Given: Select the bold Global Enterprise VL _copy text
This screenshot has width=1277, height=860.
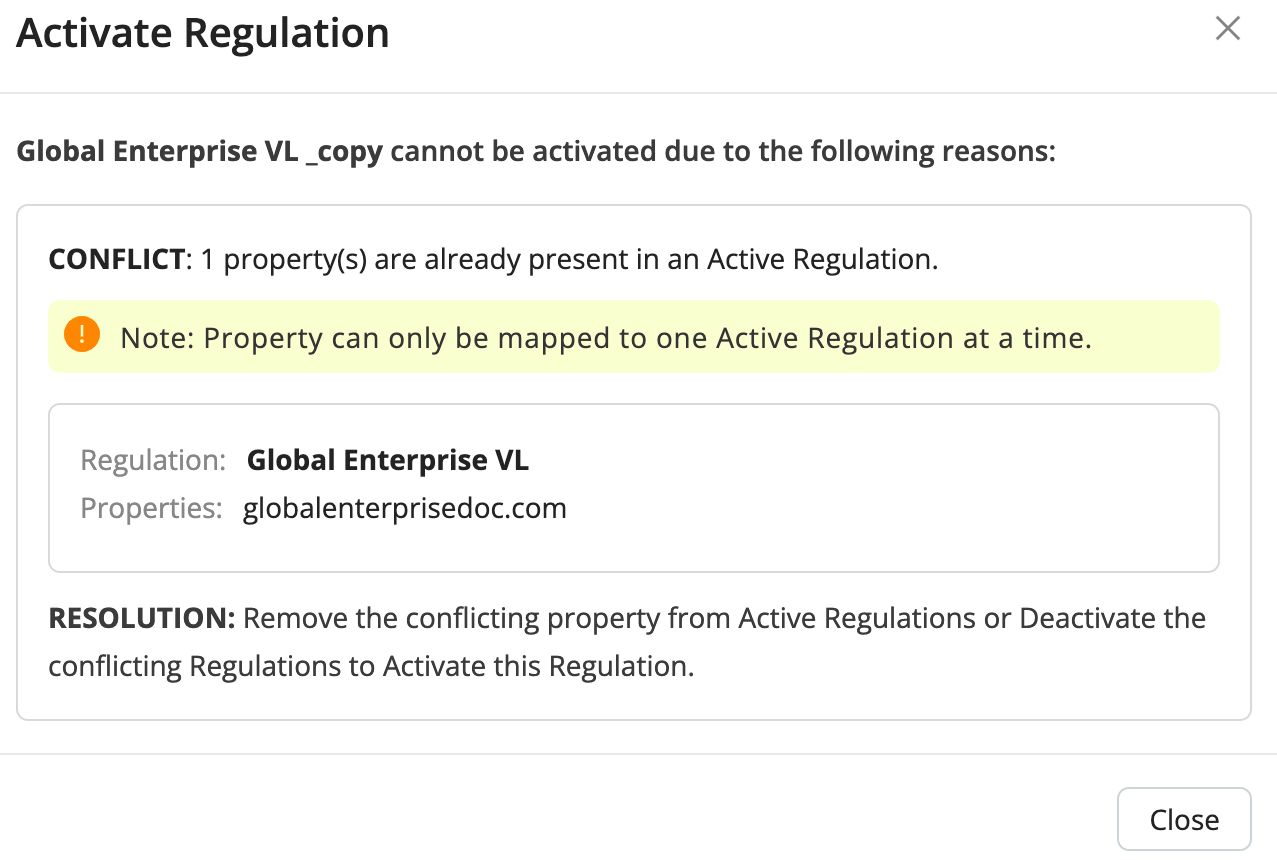Looking at the screenshot, I should 200,153.
